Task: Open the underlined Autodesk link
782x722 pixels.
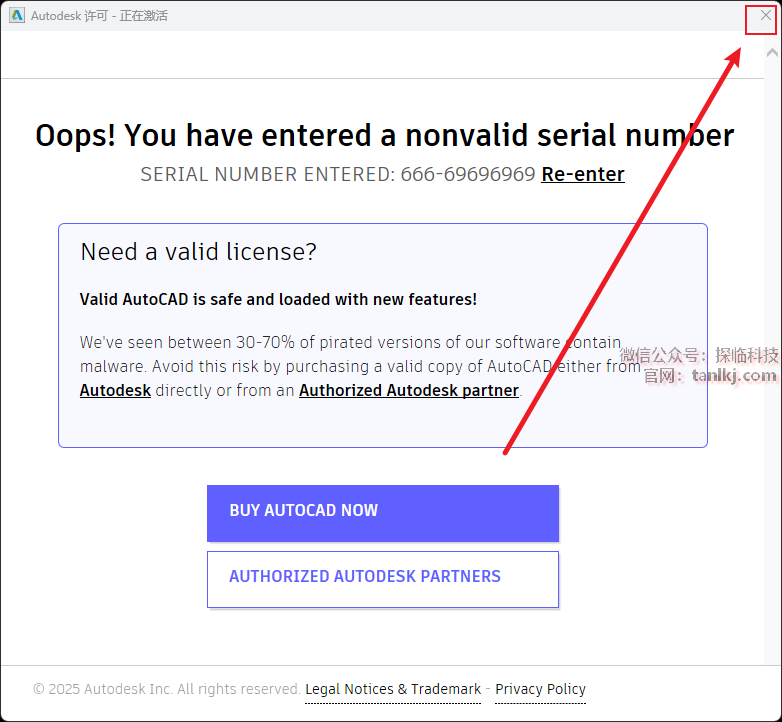Action: (x=115, y=391)
